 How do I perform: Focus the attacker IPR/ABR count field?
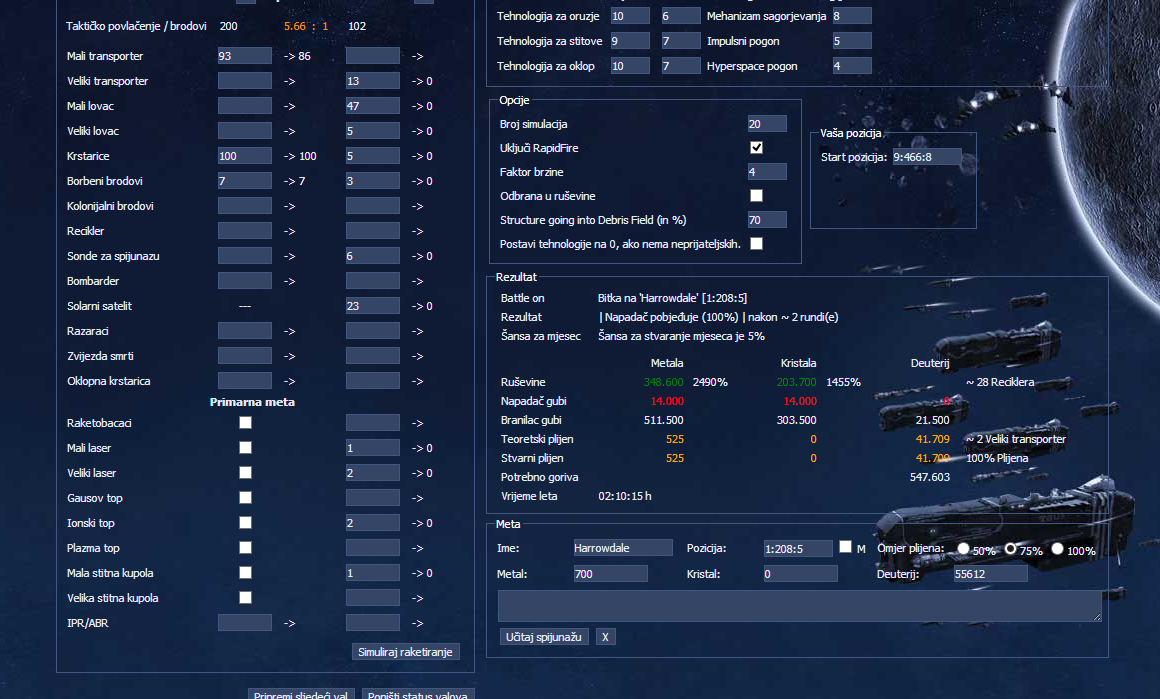[245, 623]
